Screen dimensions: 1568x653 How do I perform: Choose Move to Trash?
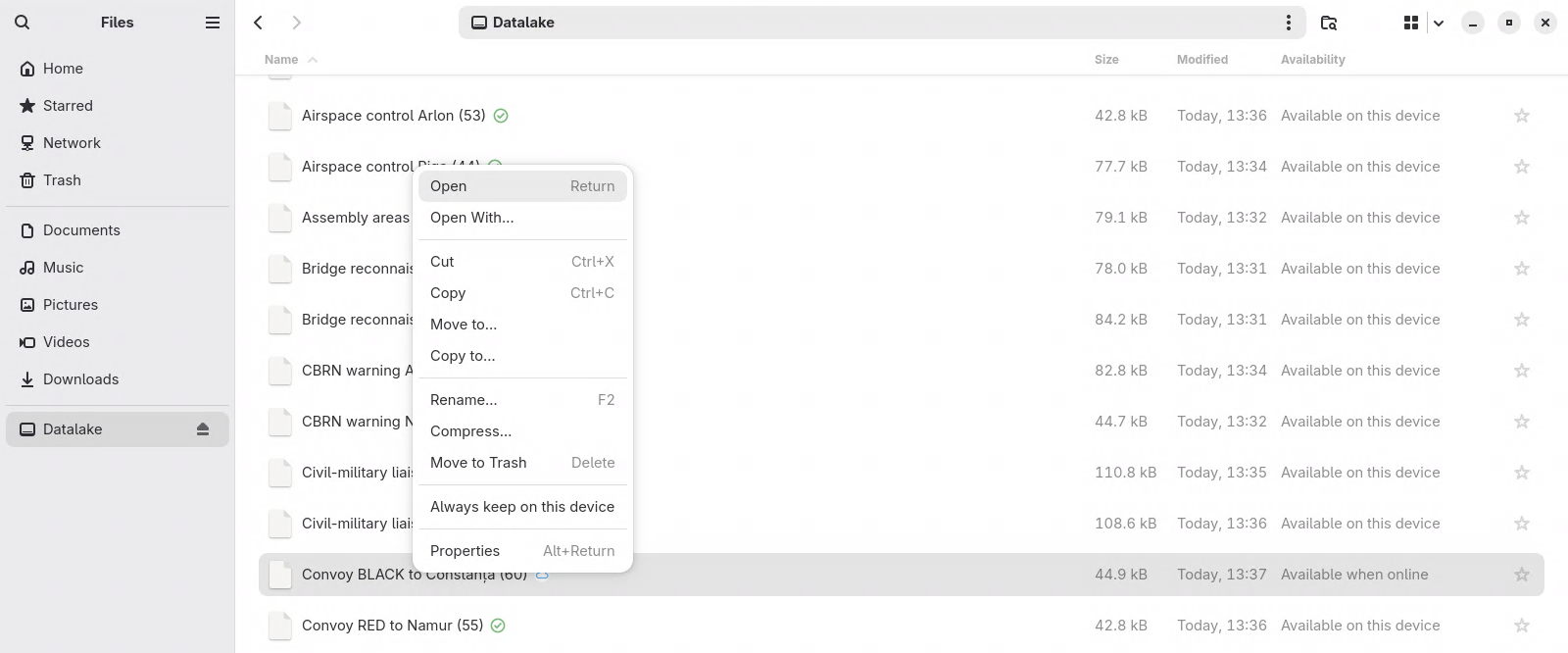[x=522, y=463]
